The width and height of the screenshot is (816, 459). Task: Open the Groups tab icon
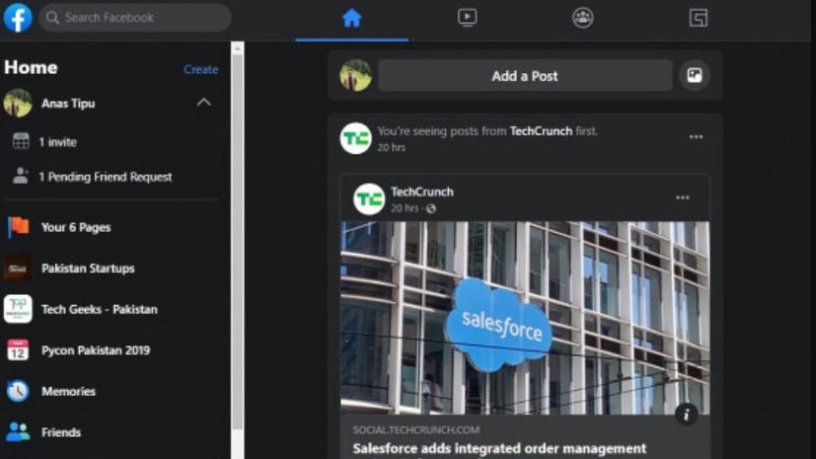(x=583, y=18)
